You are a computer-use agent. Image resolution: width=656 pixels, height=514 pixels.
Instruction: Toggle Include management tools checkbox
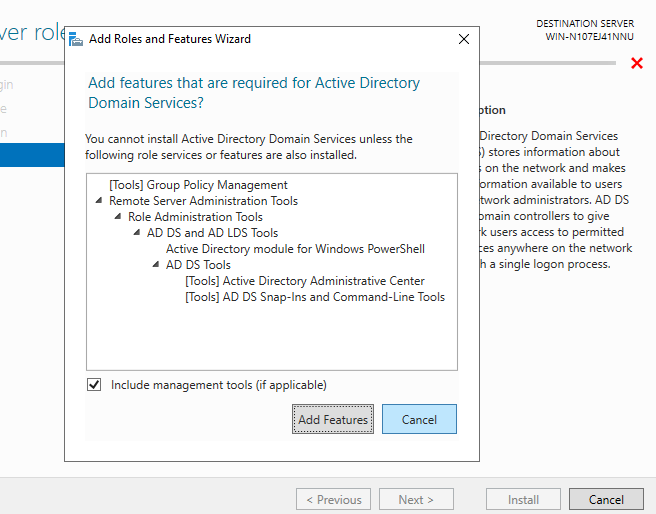[94, 385]
